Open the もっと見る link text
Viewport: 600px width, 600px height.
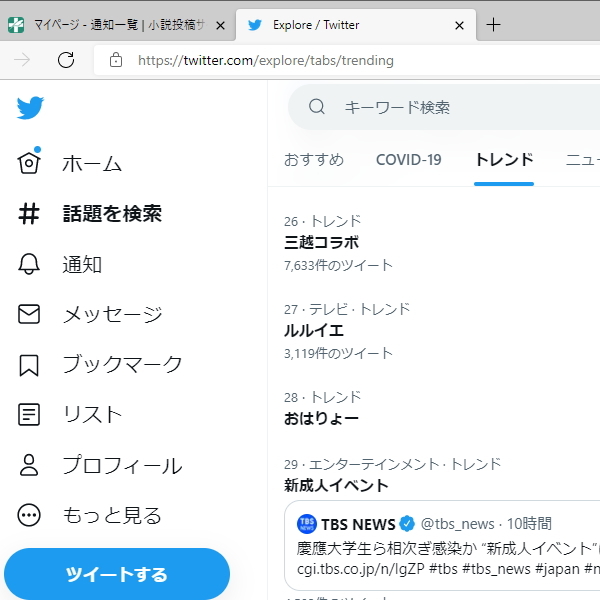tap(112, 515)
